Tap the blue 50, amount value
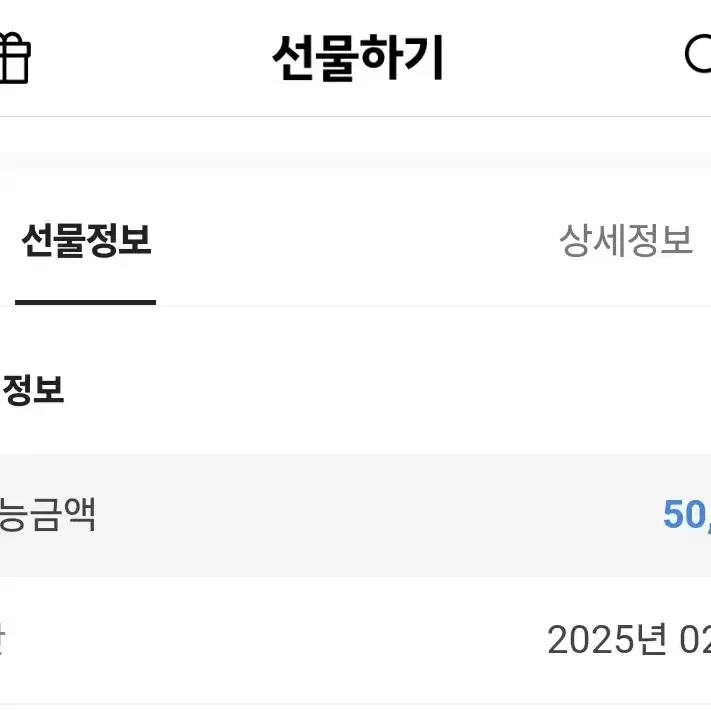The height and width of the screenshot is (711, 711). click(687, 514)
